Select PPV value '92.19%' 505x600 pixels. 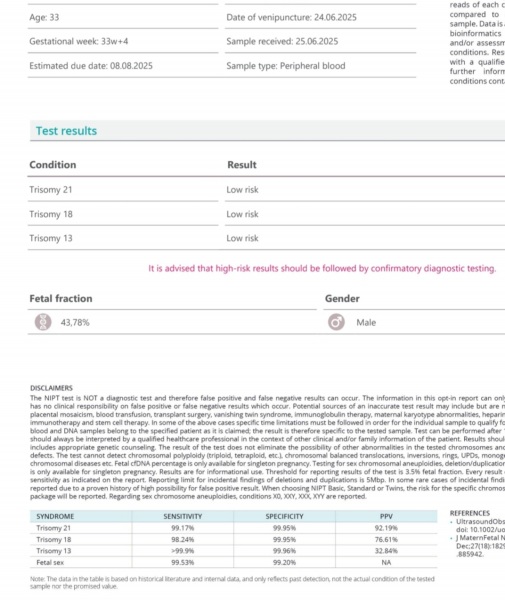(x=386, y=528)
